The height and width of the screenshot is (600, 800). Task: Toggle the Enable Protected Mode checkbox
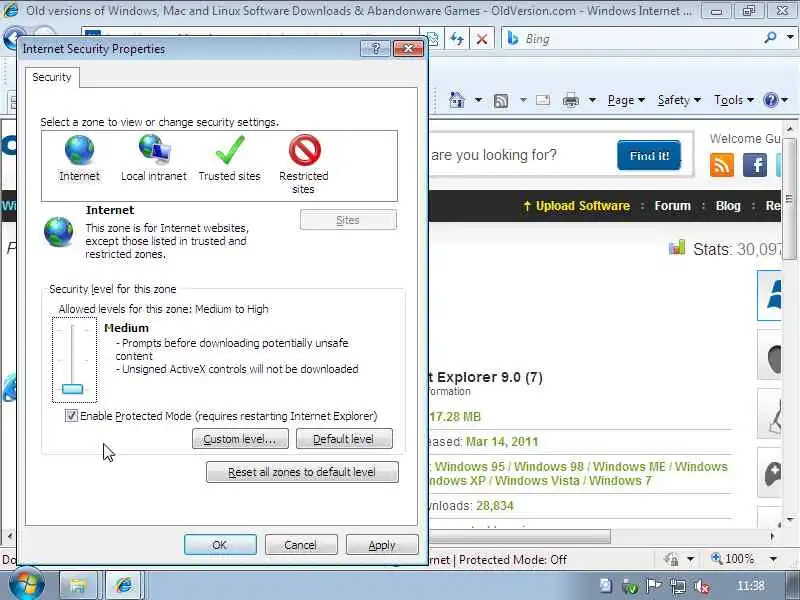pyautogui.click(x=71, y=415)
